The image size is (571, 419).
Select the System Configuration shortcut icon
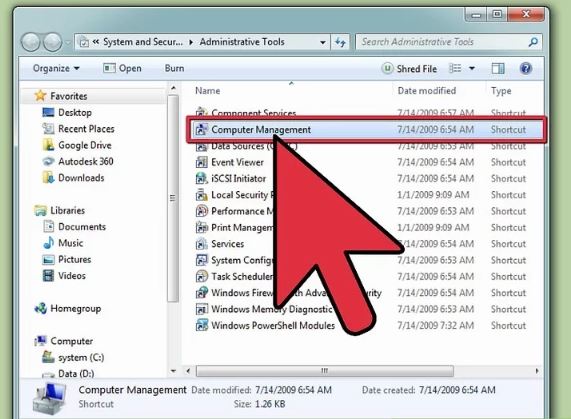(x=201, y=260)
